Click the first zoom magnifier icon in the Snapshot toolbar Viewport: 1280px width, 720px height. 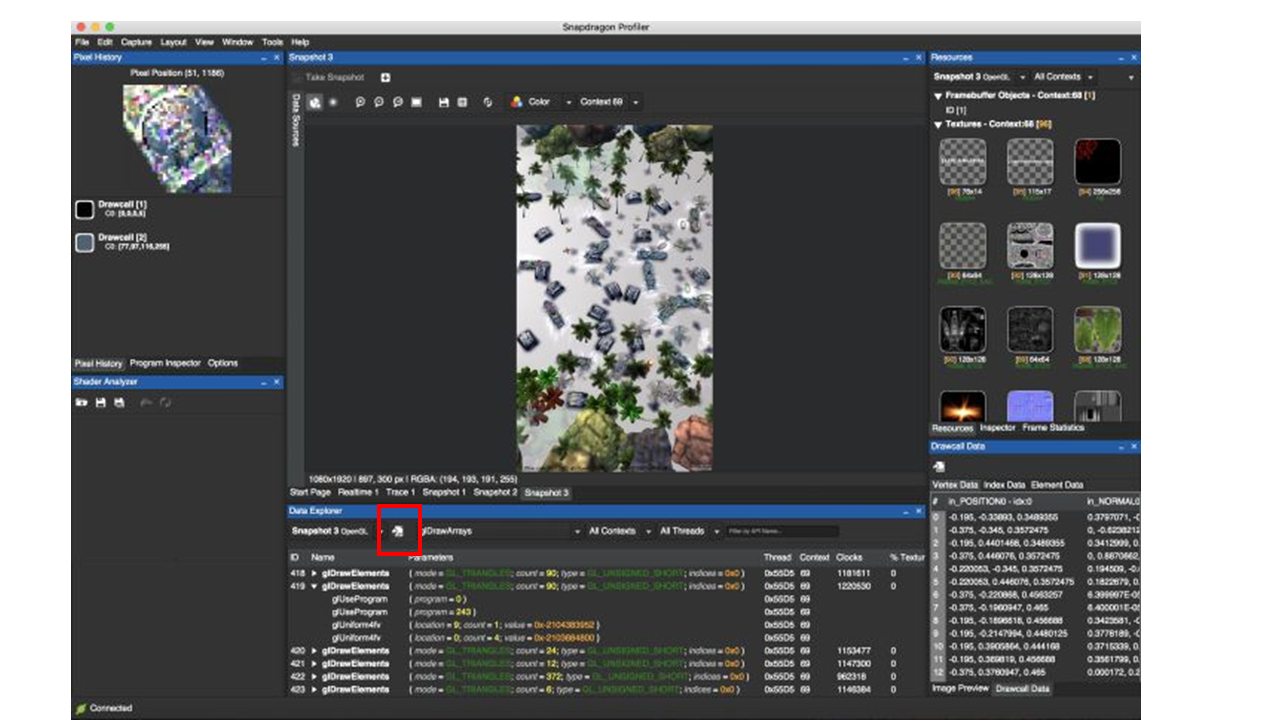click(361, 102)
